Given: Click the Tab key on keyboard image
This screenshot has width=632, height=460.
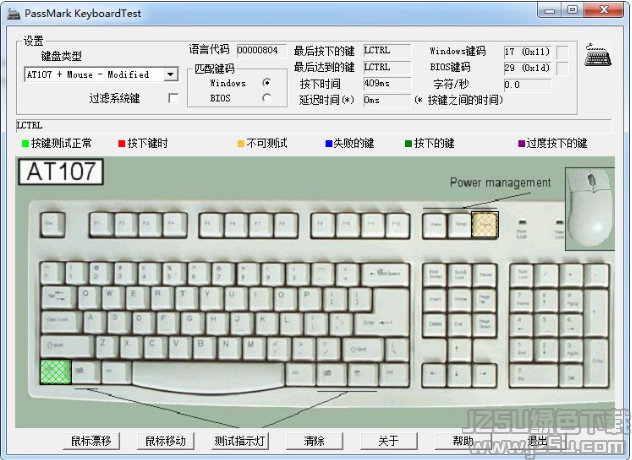Looking at the screenshot, I should click(x=58, y=298).
